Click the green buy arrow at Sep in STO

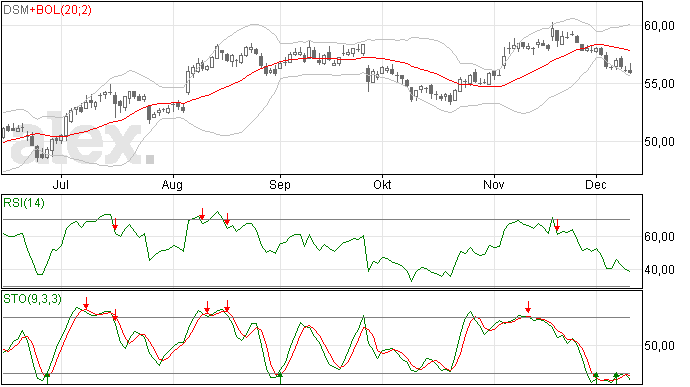point(280,377)
